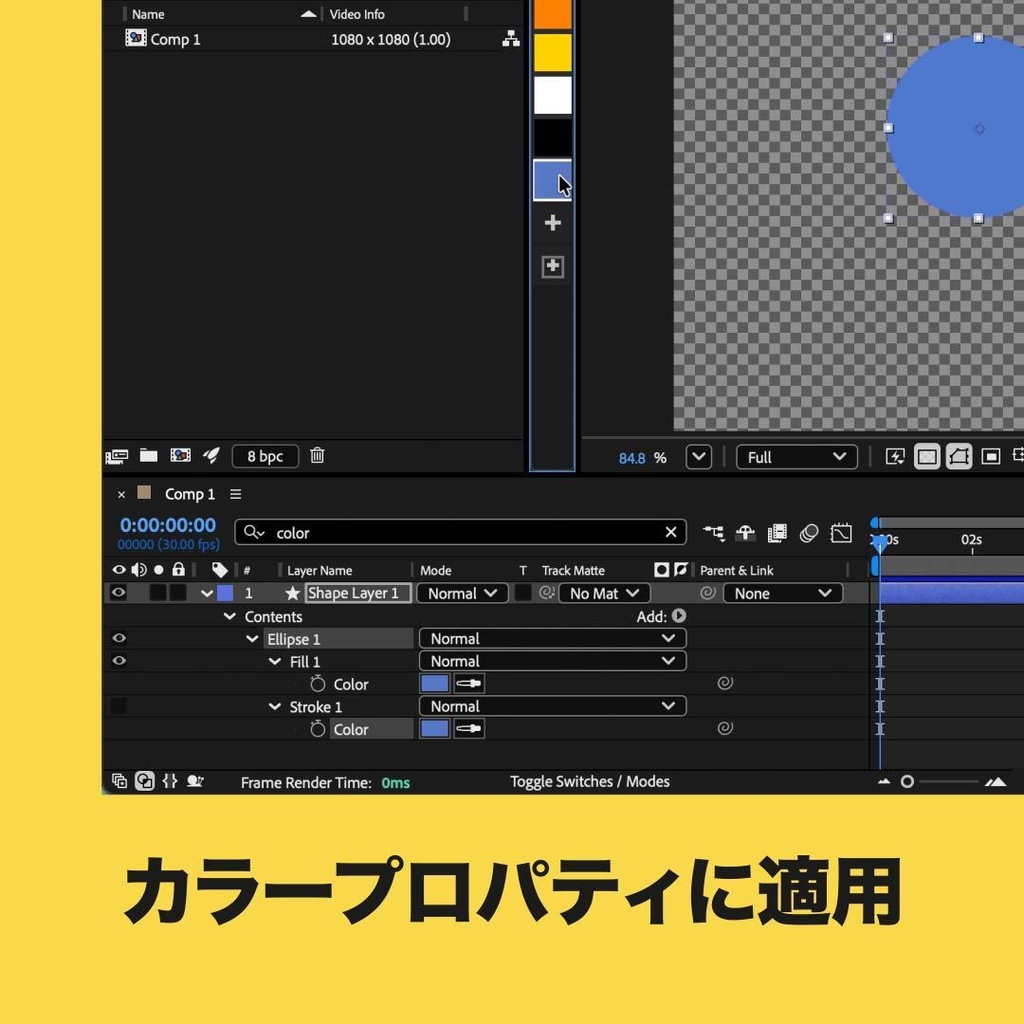
Task: Clear the color search field
Action: (x=671, y=532)
